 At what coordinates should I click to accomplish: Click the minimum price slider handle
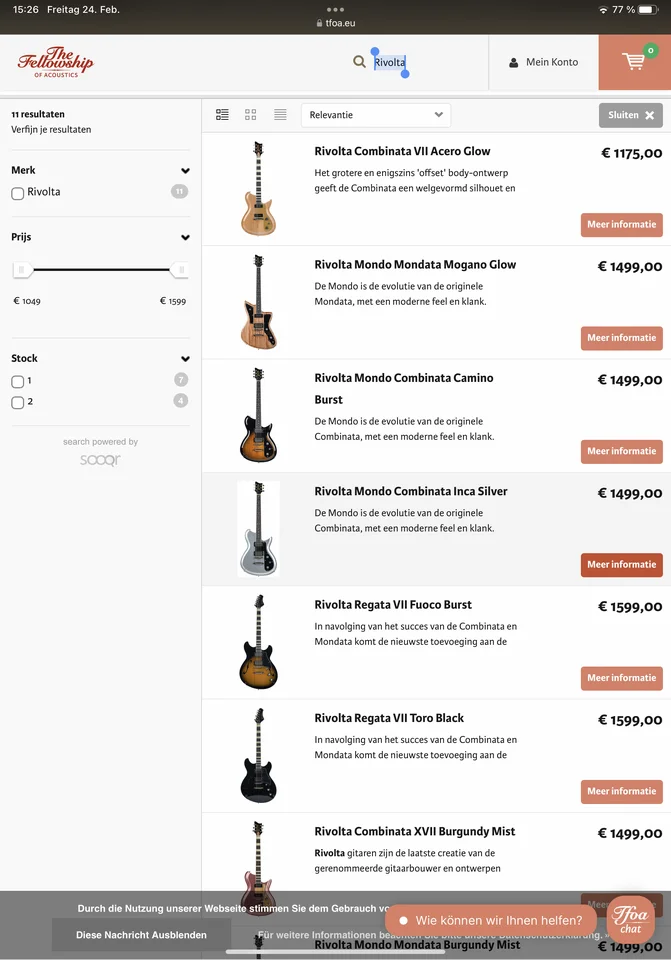(x=21, y=270)
